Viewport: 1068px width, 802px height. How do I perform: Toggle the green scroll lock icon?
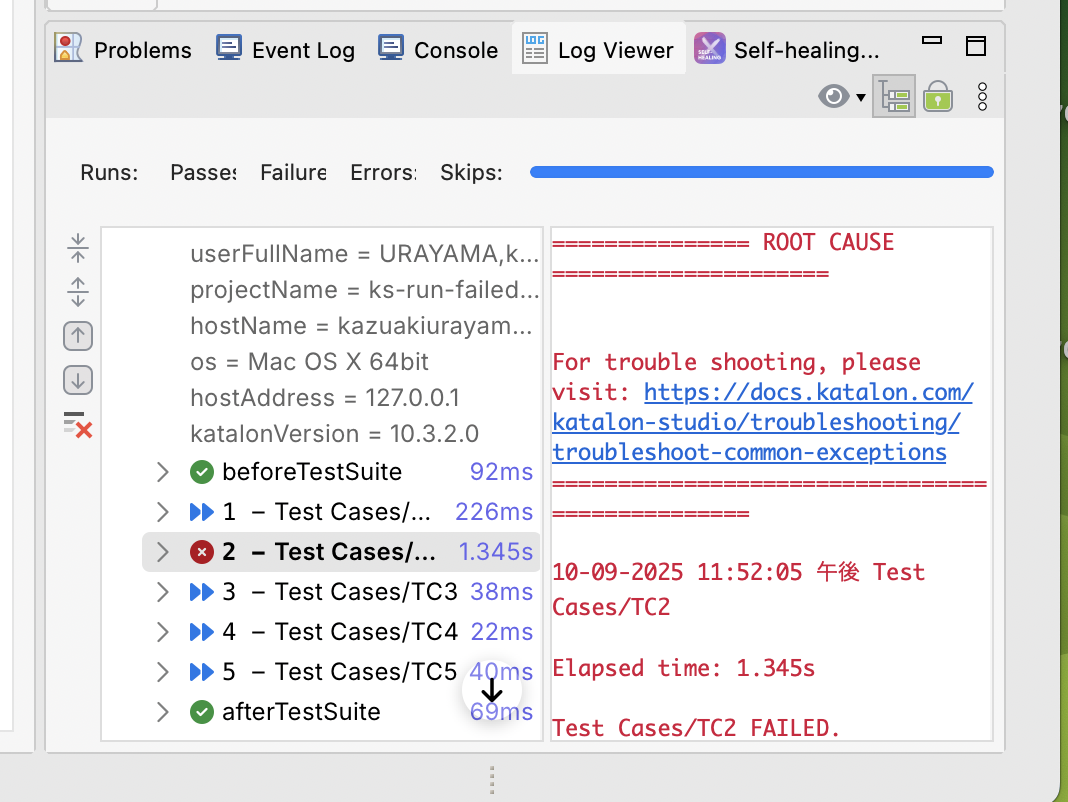937,97
